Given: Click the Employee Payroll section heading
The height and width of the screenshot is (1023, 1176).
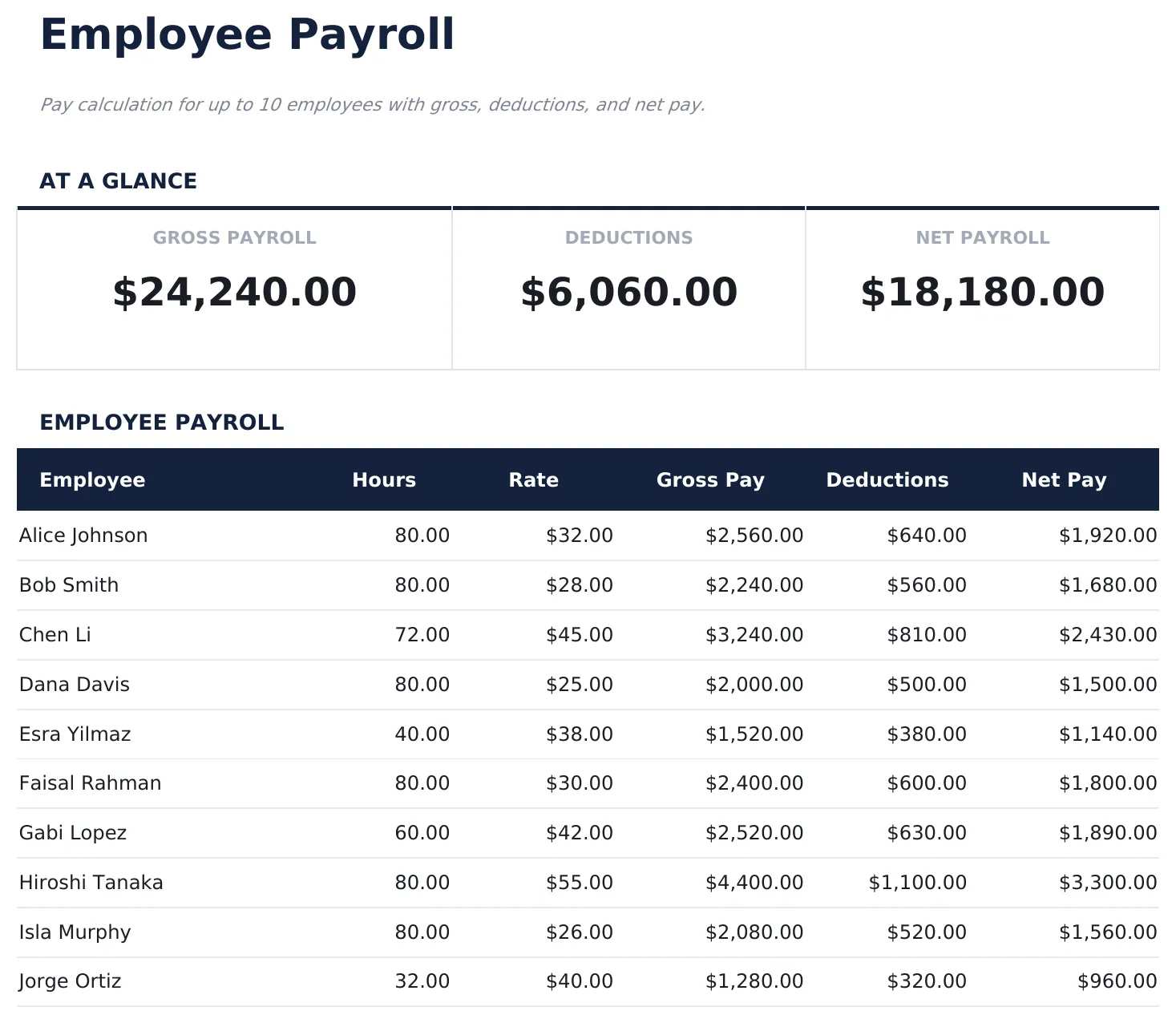Looking at the screenshot, I should (163, 422).
